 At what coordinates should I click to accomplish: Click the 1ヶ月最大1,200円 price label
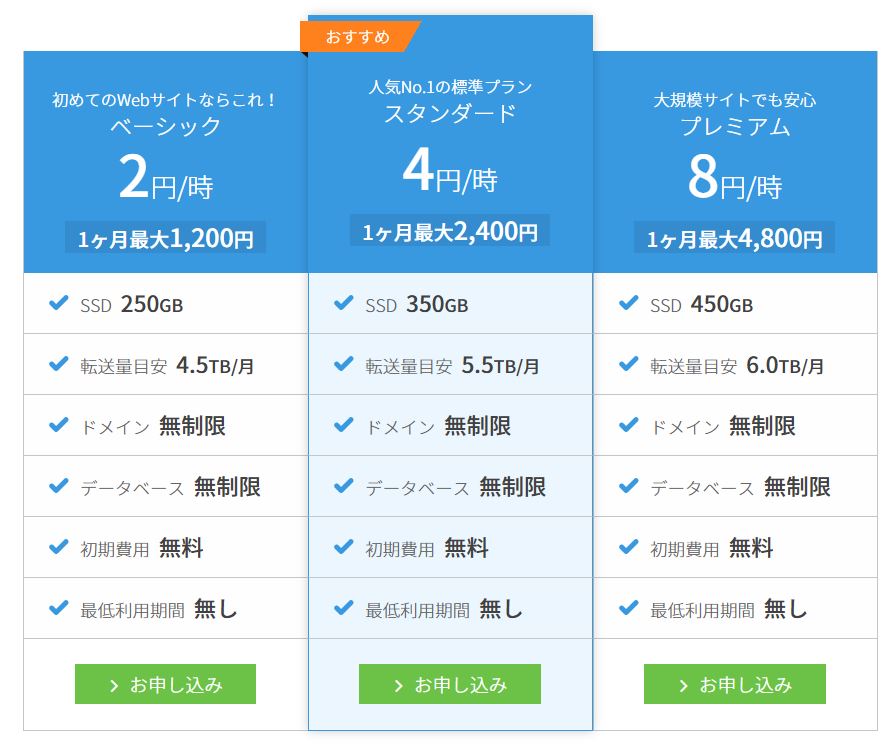[x=165, y=238]
